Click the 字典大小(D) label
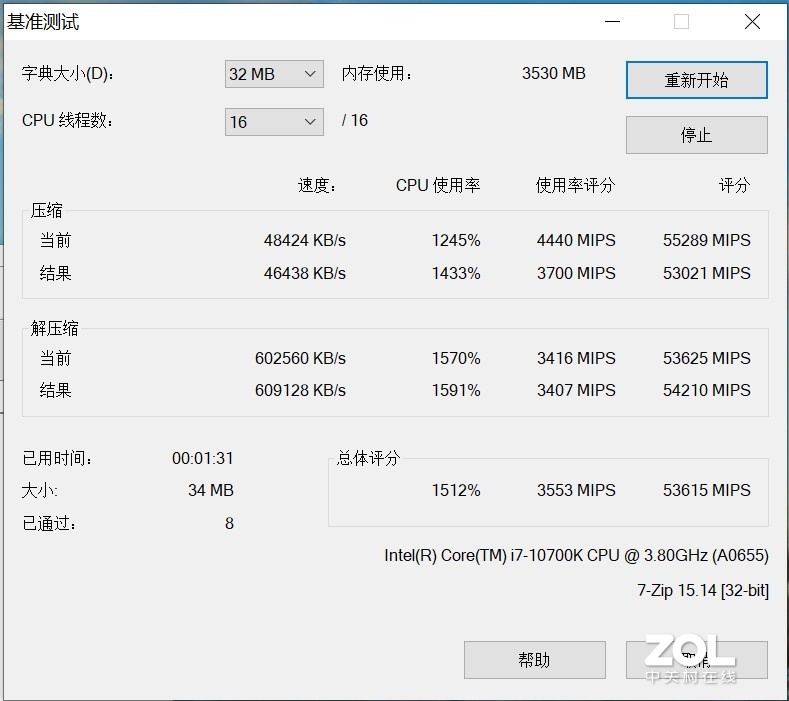 (67, 73)
